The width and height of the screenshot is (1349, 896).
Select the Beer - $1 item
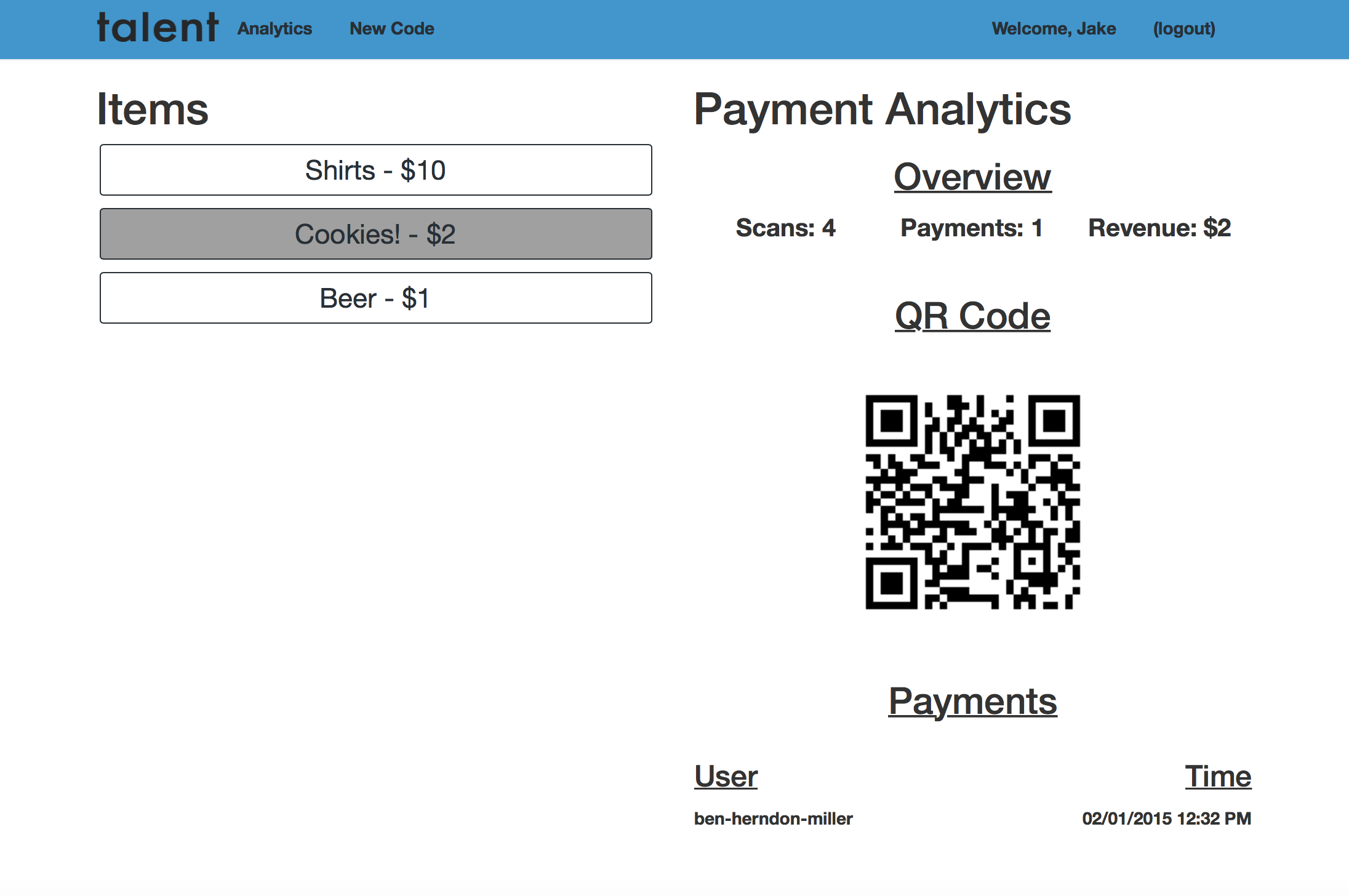point(375,298)
